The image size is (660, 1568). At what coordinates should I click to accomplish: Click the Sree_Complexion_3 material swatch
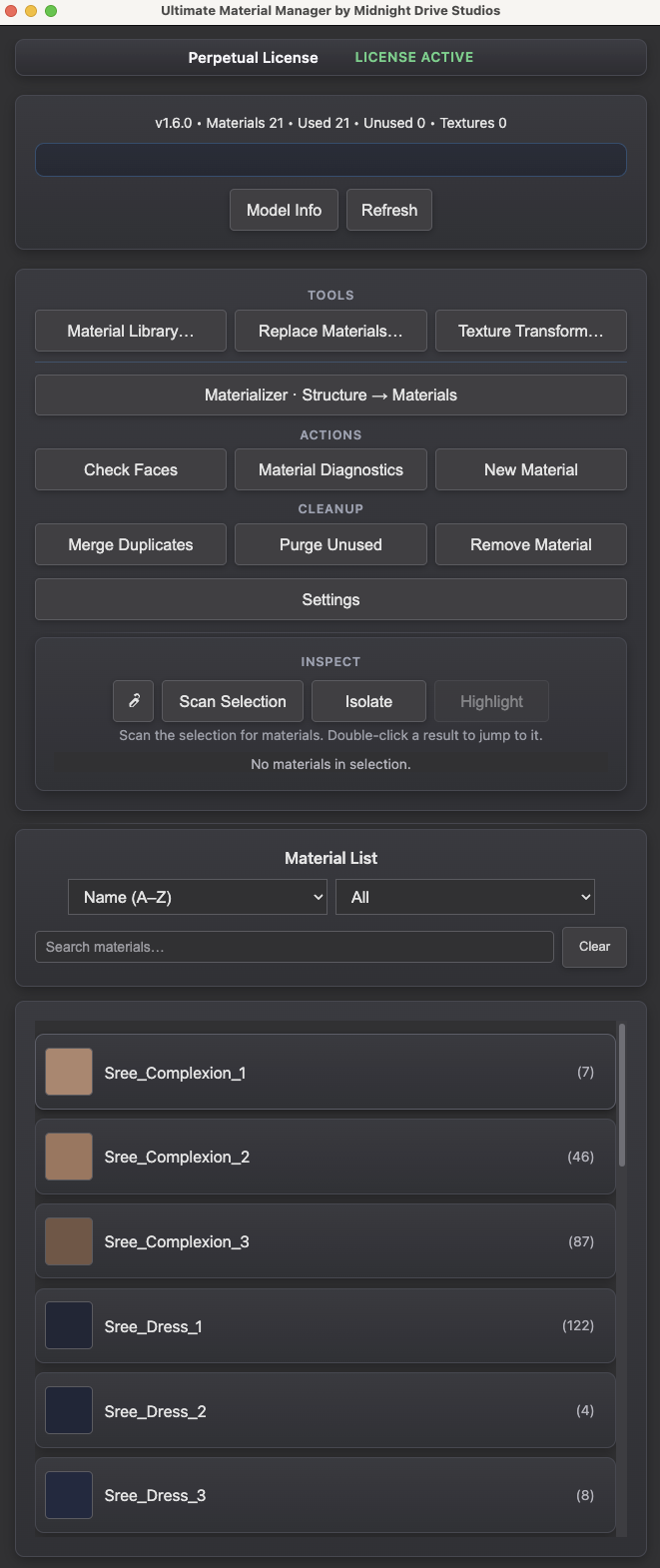pos(68,1240)
